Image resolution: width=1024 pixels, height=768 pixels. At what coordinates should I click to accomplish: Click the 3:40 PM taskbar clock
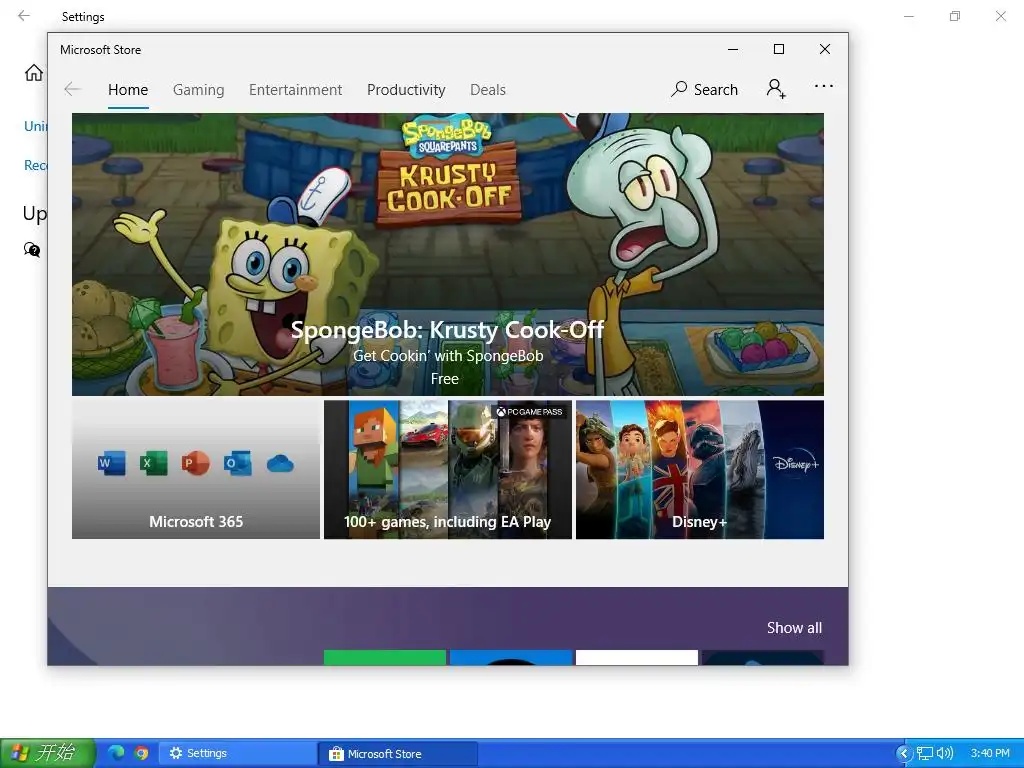[x=990, y=753]
